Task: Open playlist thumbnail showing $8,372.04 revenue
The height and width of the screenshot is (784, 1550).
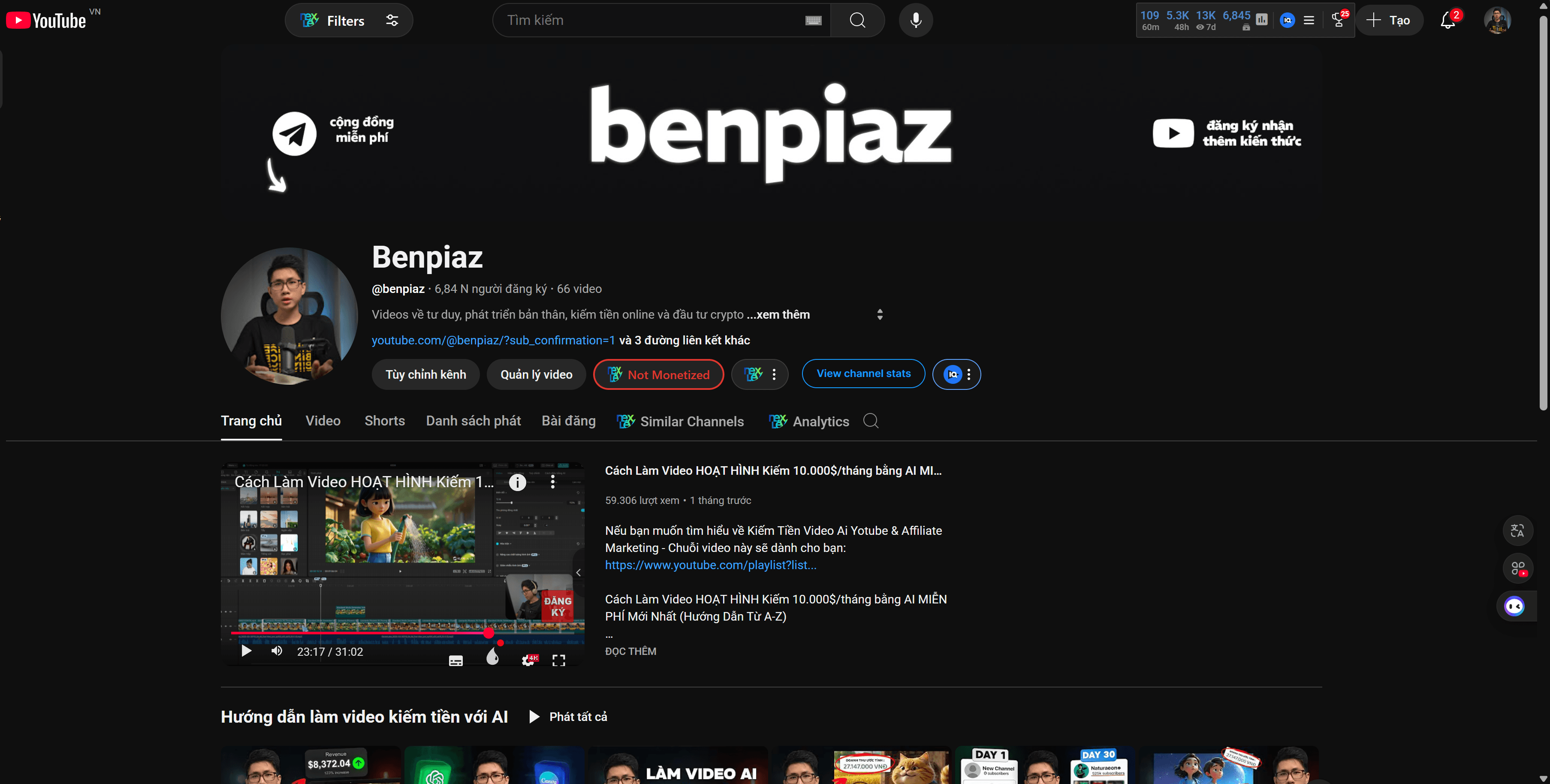Action: tap(311, 765)
